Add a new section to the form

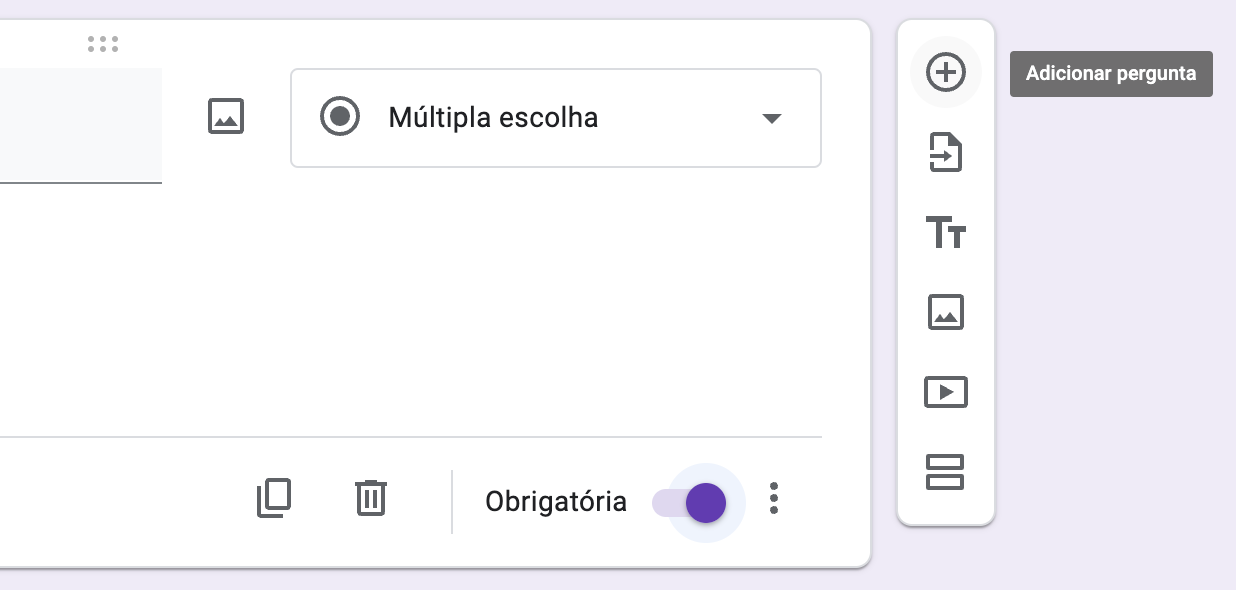pyautogui.click(x=946, y=472)
